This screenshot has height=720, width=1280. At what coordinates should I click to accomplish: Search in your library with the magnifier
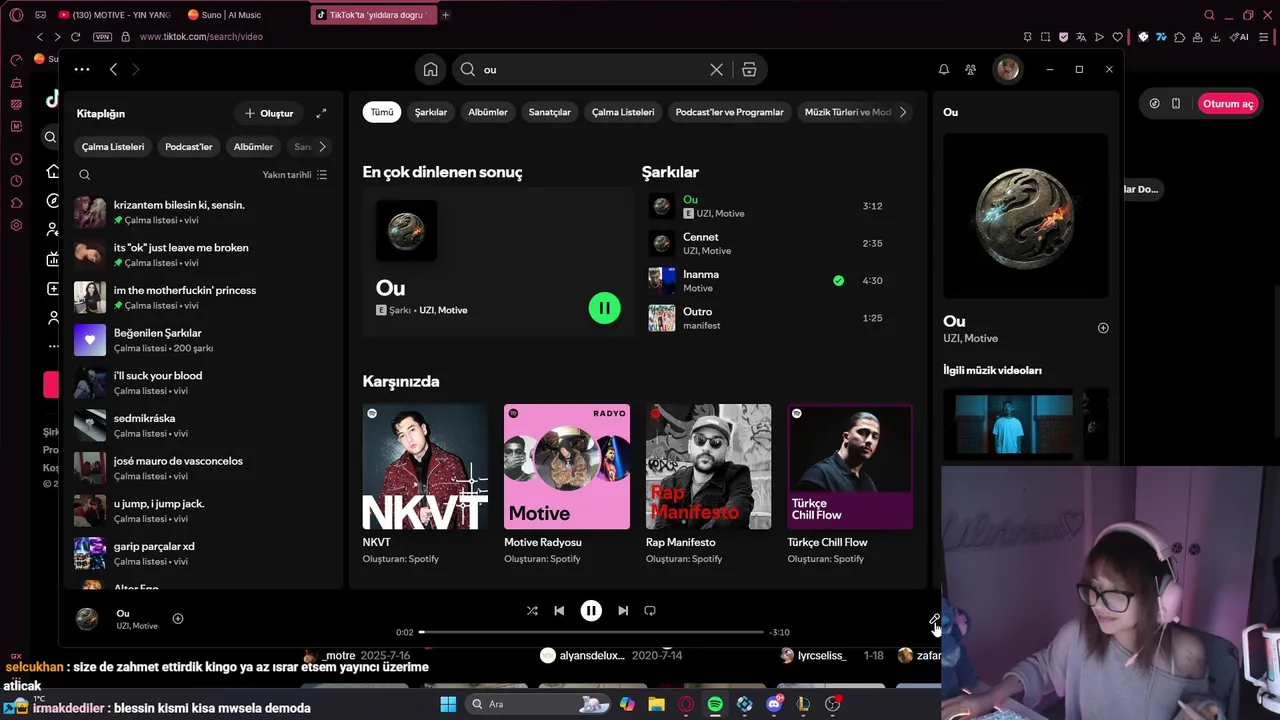85,174
